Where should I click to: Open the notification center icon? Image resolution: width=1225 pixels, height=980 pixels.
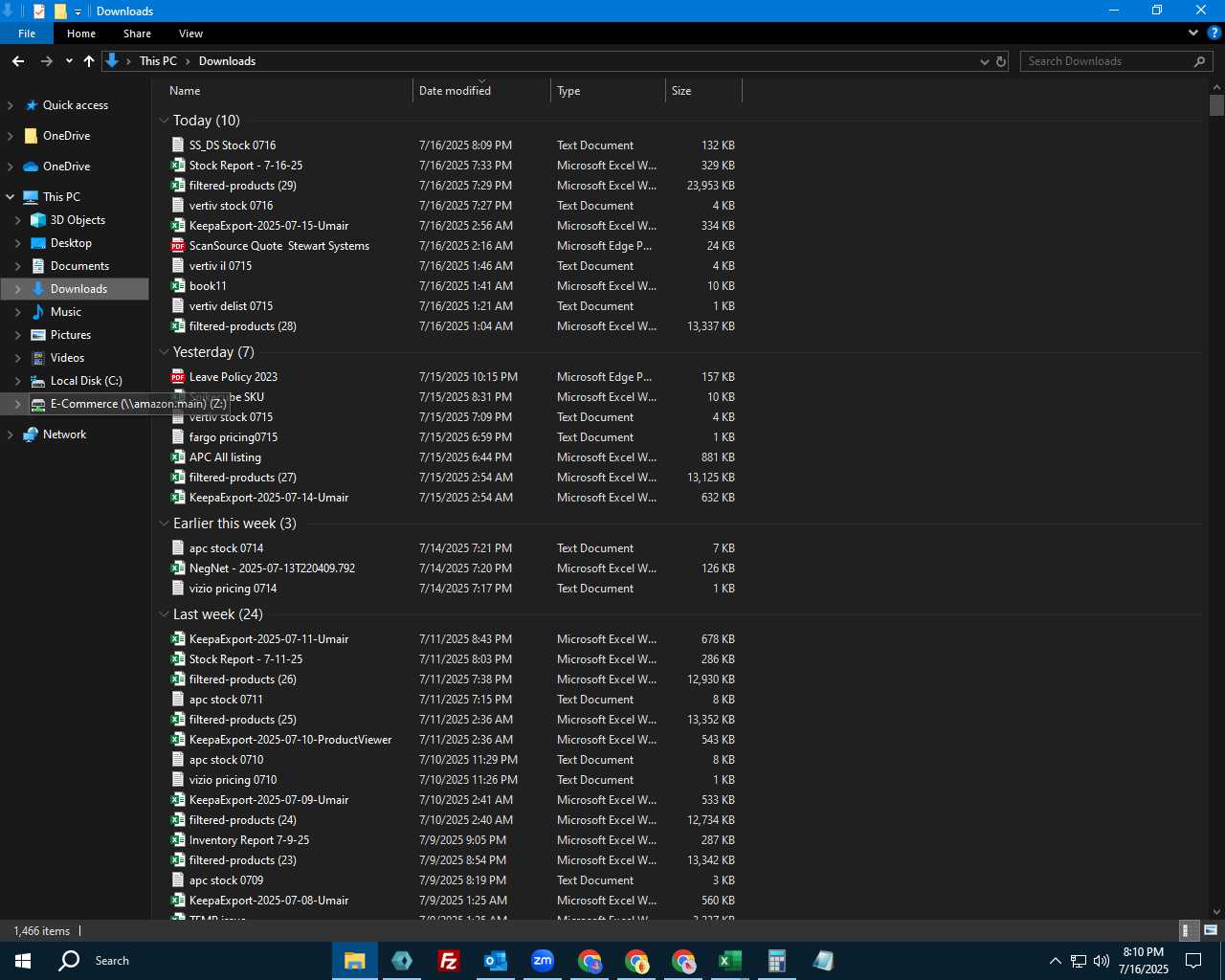(x=1193, y=961)
